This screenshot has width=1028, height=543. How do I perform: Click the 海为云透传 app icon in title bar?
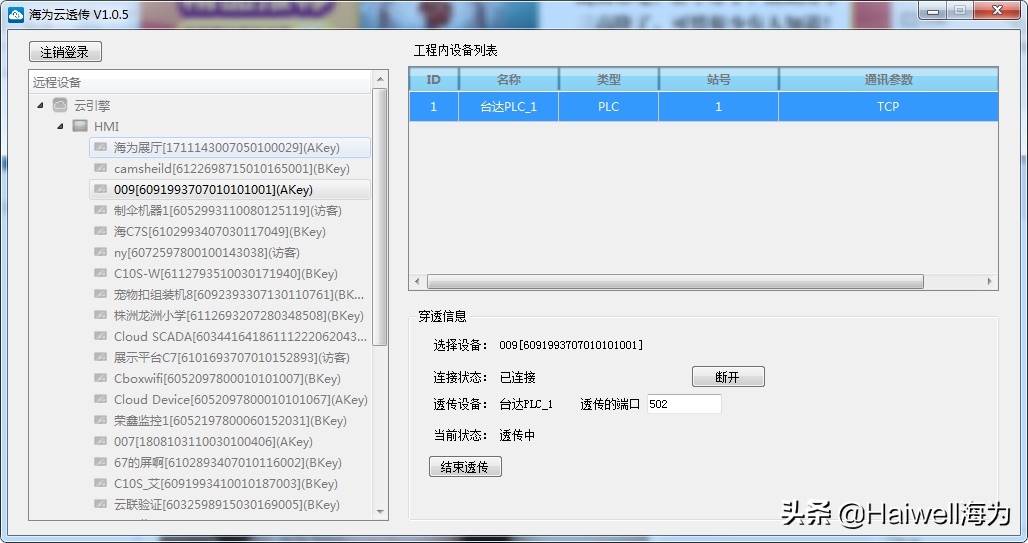(16, 14)
